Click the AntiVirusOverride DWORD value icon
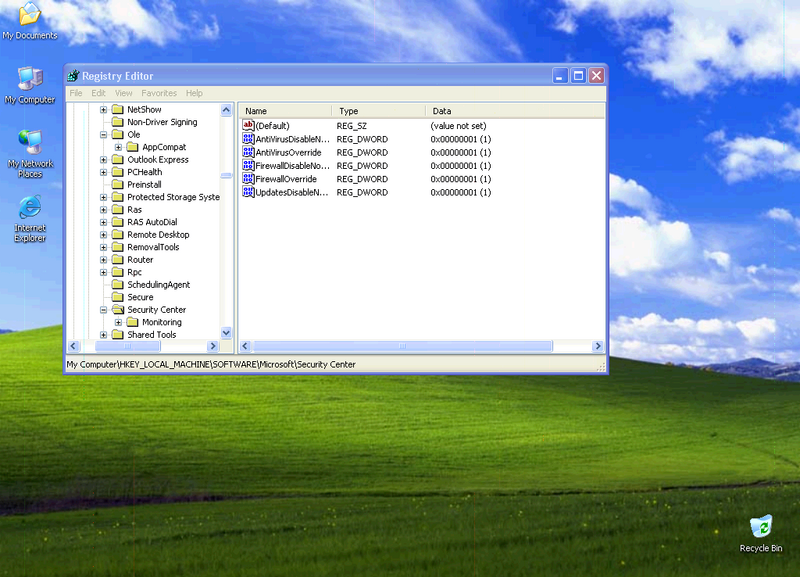The height and width of the screenshot is (577, 800). [x=248, y=152]
